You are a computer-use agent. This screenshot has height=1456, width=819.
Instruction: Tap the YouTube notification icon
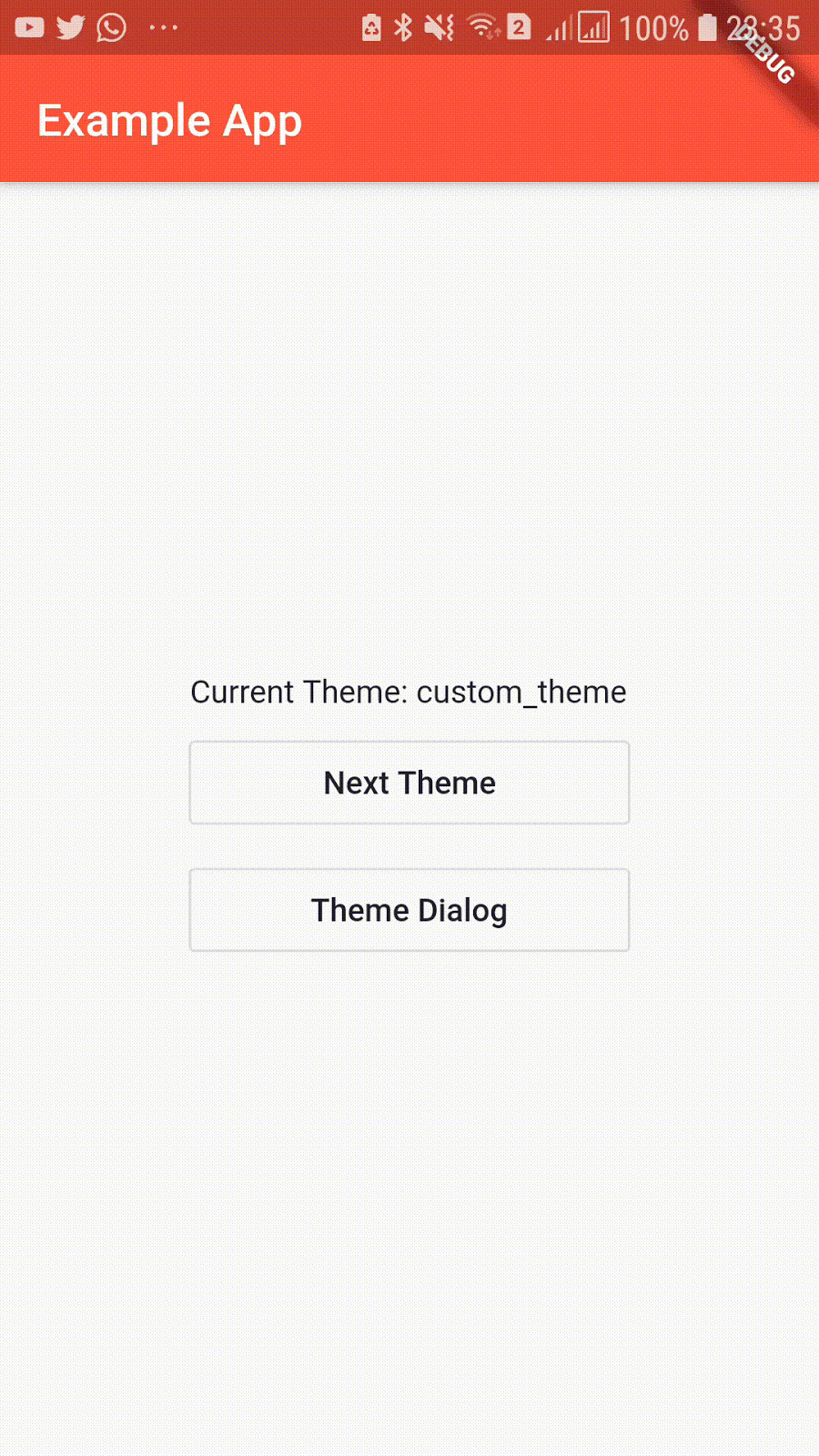[x=29, y=27]
